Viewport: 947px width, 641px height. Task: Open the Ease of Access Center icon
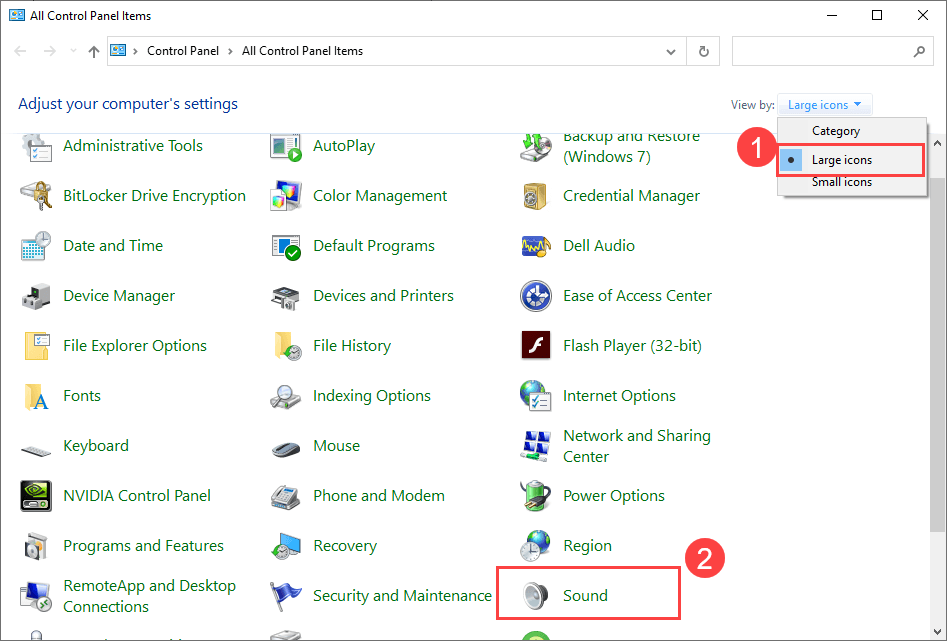536,296
